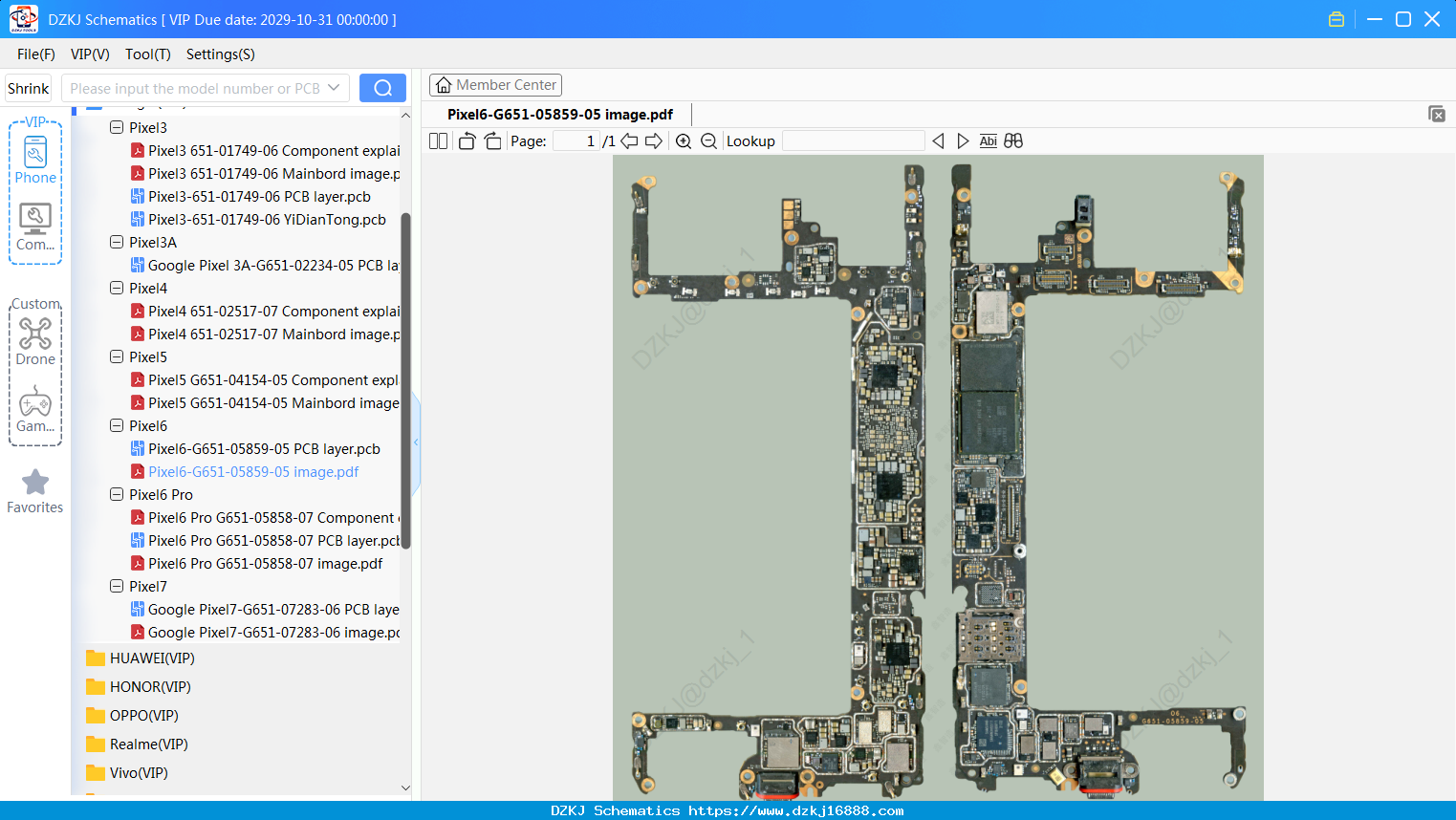The height and width of the screenshot is (820, 1456).
Task: Click the Page number input field
Action: 576,141
